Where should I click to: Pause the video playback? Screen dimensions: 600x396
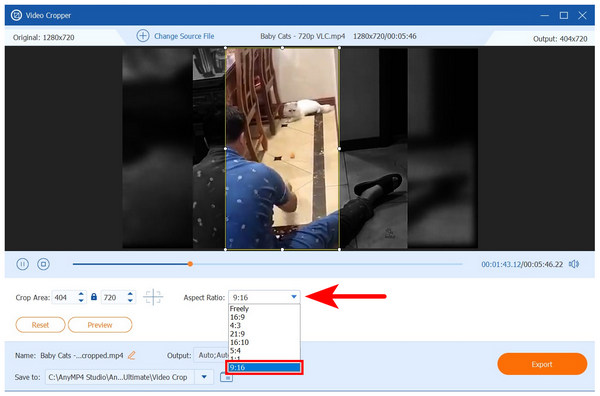click(23, 264)
